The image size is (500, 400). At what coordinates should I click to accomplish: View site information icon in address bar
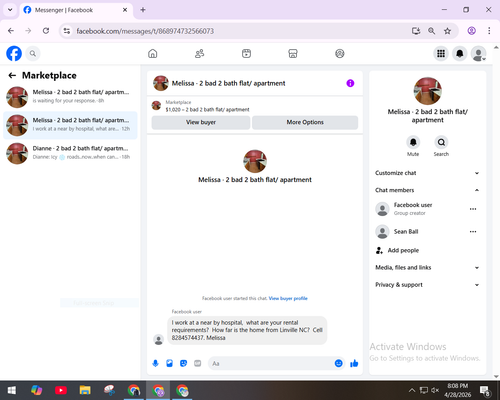tap(67, 31)
